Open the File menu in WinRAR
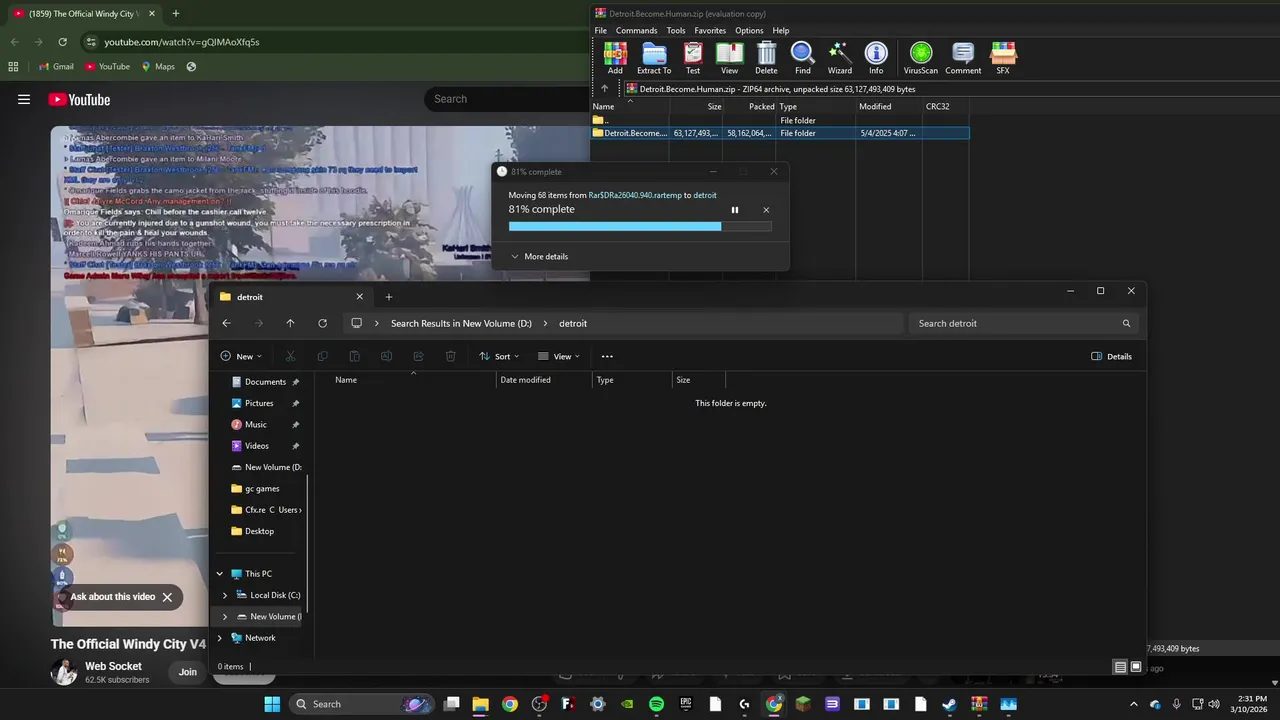This screenshot has width=1280, height=720. 601,31
